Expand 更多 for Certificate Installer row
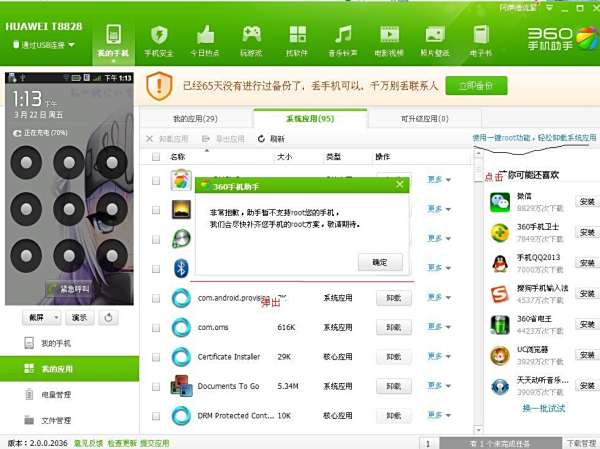 (439, 356)
